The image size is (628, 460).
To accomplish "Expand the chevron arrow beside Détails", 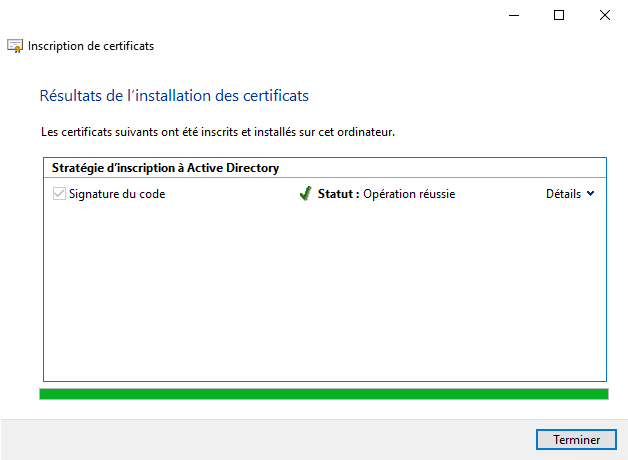I will pyautogui.click(x=590, y=194).
